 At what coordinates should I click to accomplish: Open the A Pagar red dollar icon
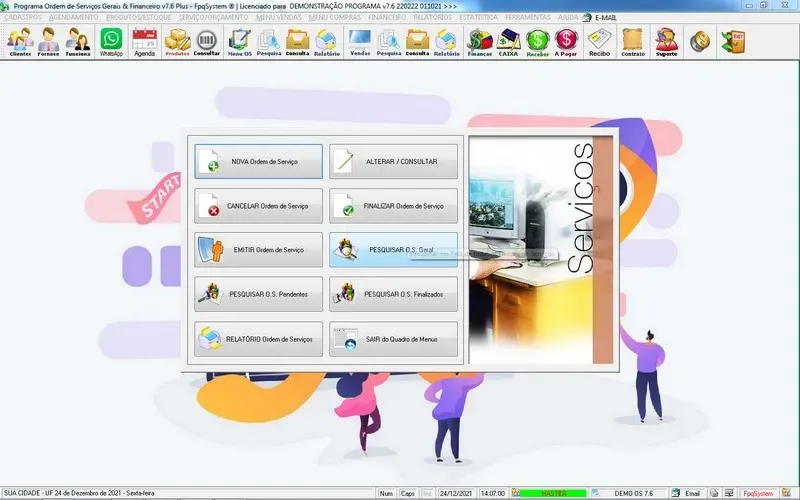point(568,42)
